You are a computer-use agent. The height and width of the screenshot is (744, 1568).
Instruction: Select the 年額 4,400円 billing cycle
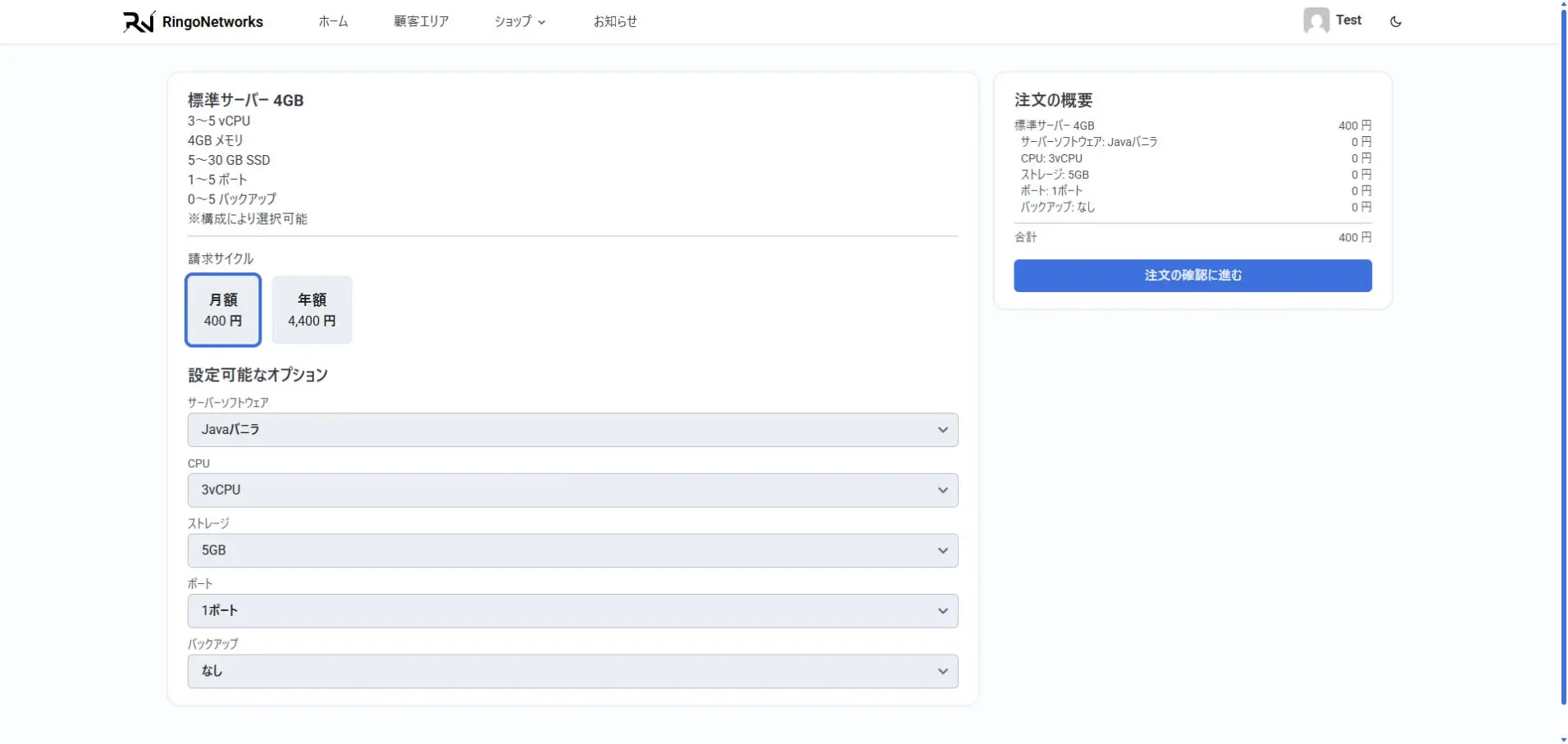(x=312, y=310)
